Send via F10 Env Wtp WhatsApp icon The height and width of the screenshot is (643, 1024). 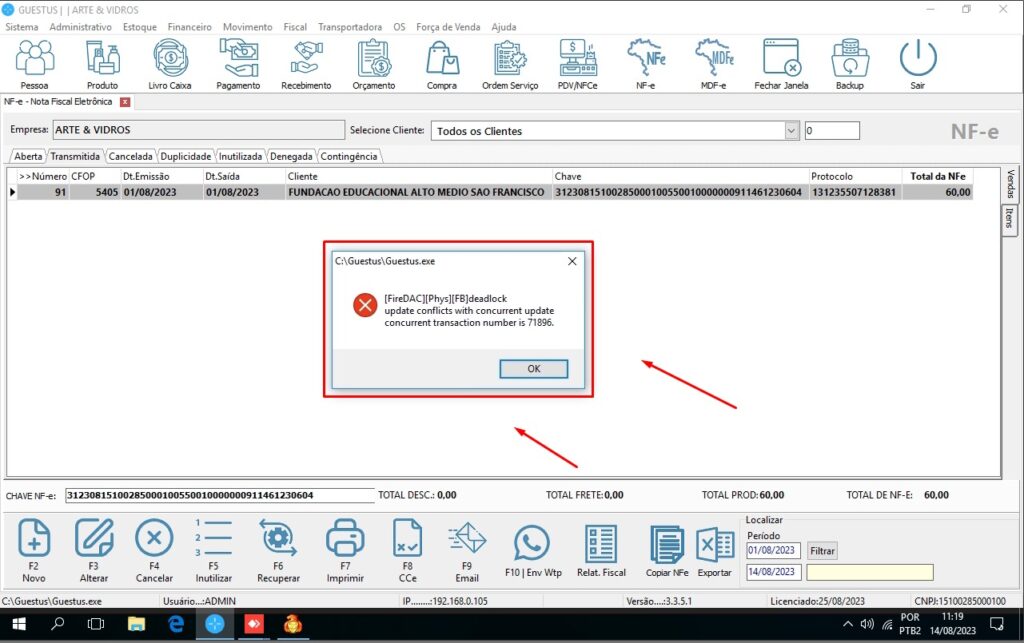click(531, 545)
